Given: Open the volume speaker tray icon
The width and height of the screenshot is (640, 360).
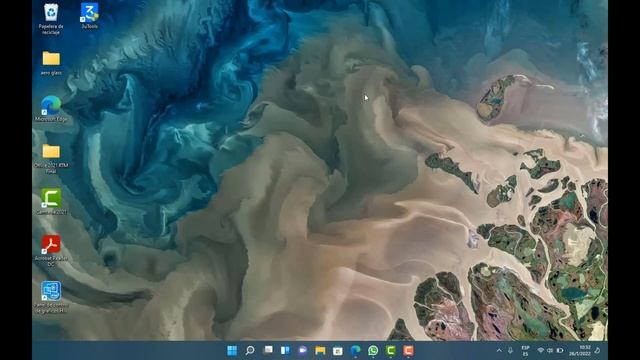Looking at the screenshot, I should pos(550,351).
